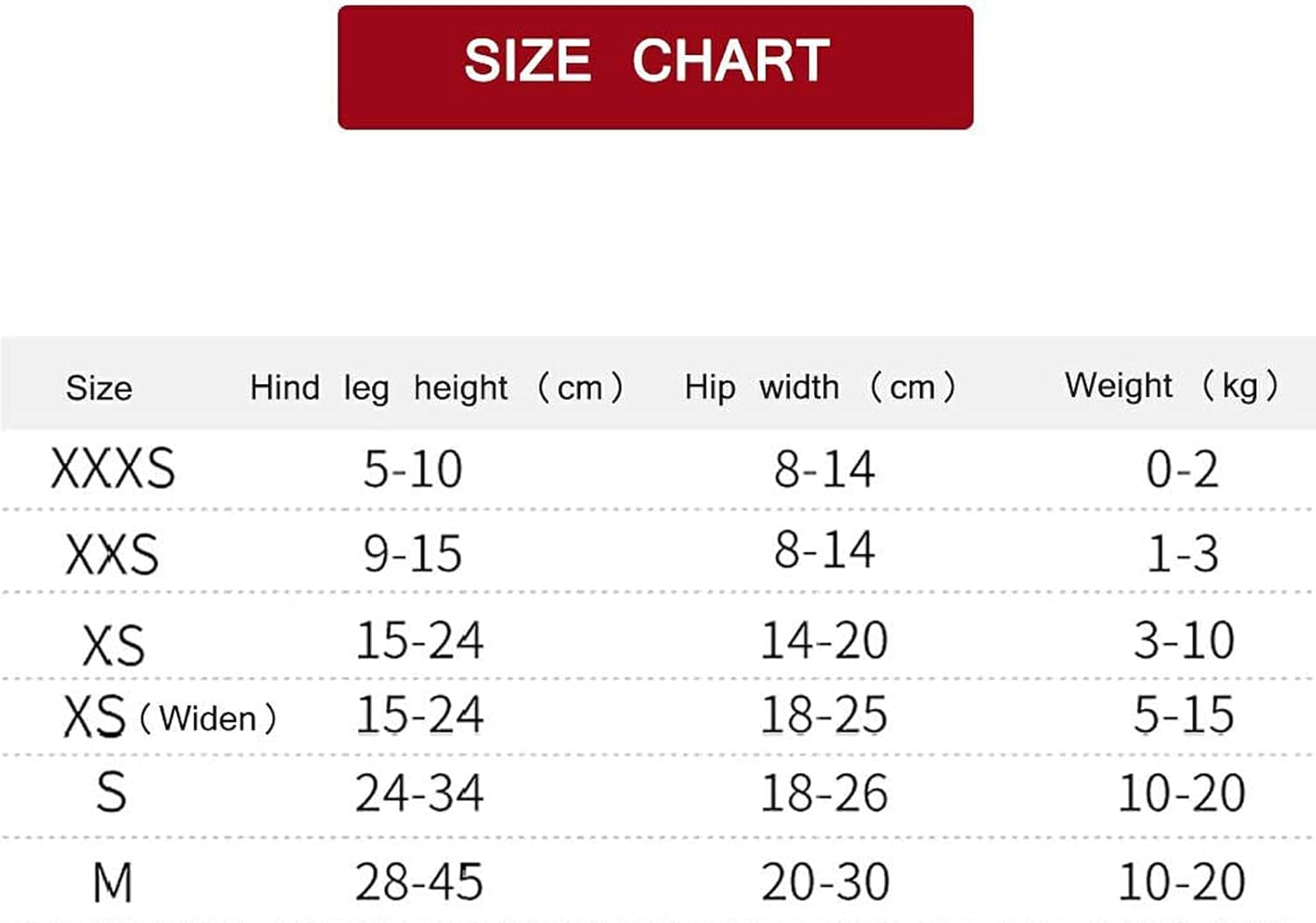Screen dimensions: 1316x923
Task: Select the XXS size label
Action: point(112,555)
